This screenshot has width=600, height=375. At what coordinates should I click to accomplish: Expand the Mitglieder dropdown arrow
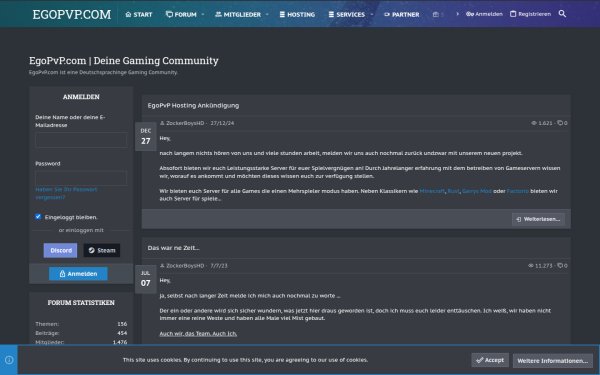tap(267, 15)
